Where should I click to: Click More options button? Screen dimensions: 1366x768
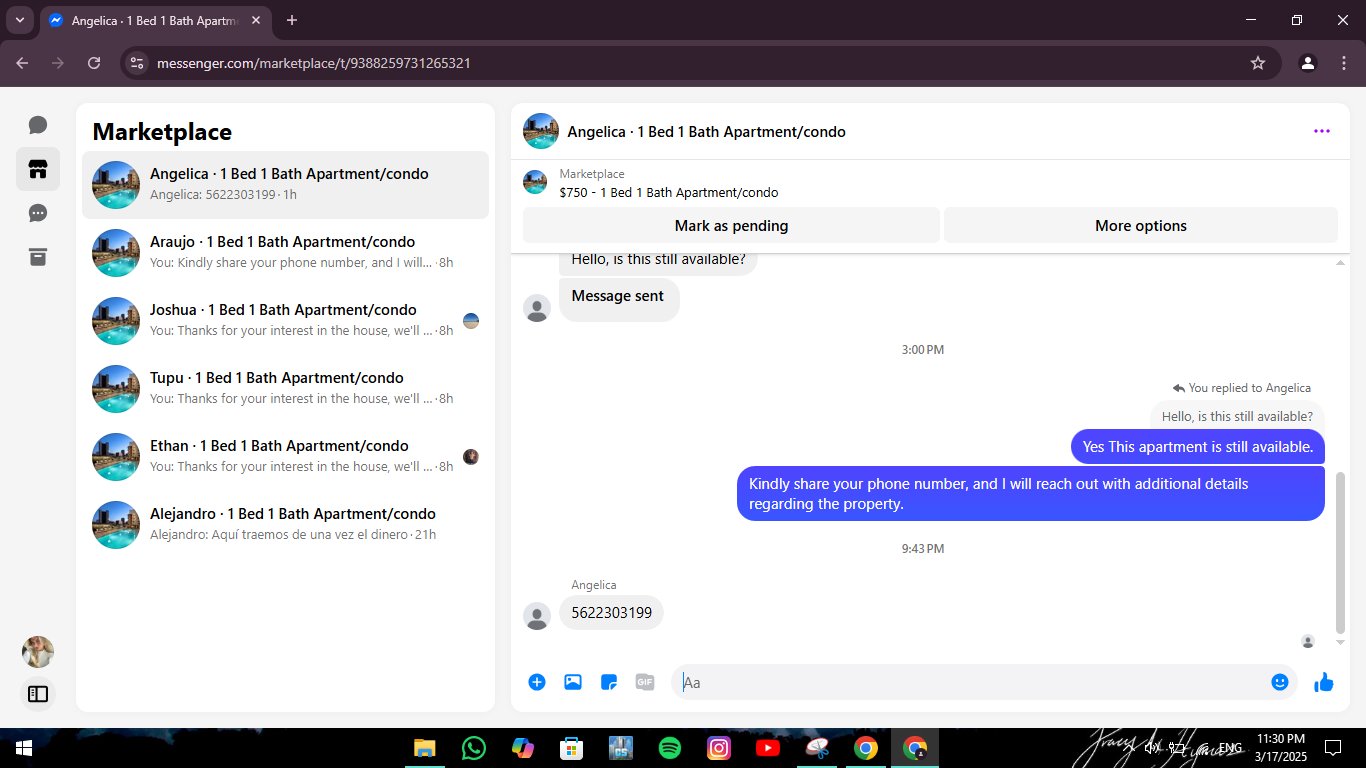[x=1141, y=225]
